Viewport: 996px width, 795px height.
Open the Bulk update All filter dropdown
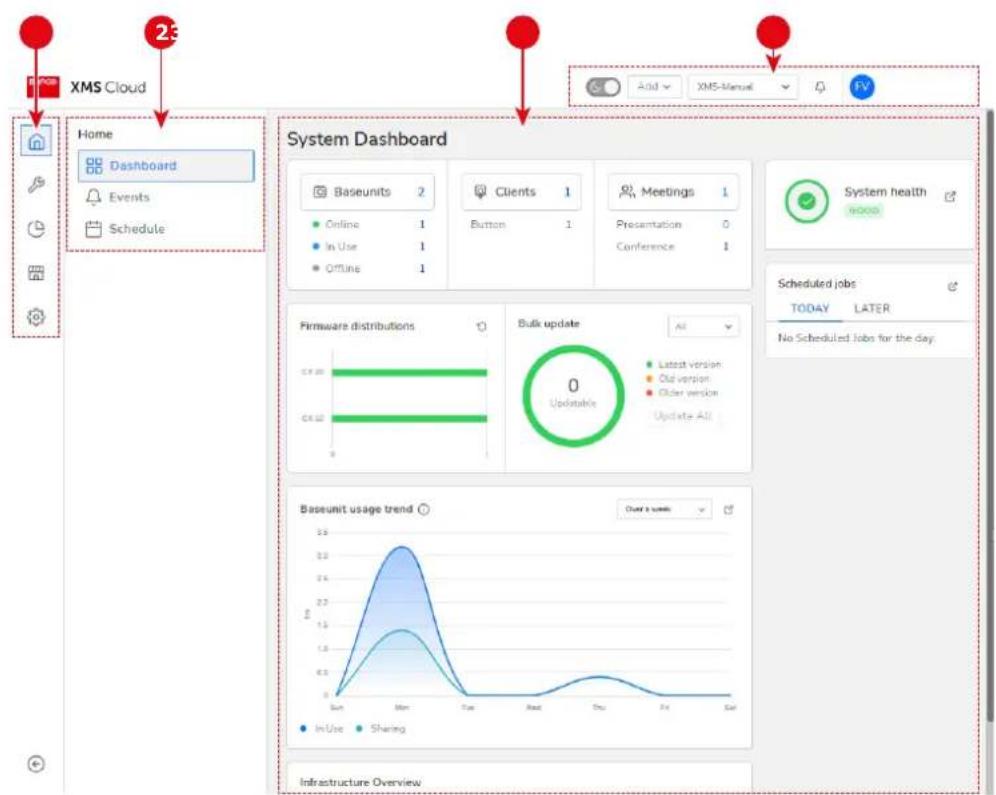tap(703, 326)
